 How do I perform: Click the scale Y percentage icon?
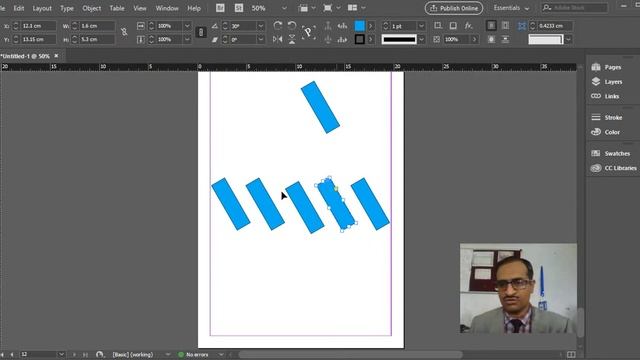140,40
